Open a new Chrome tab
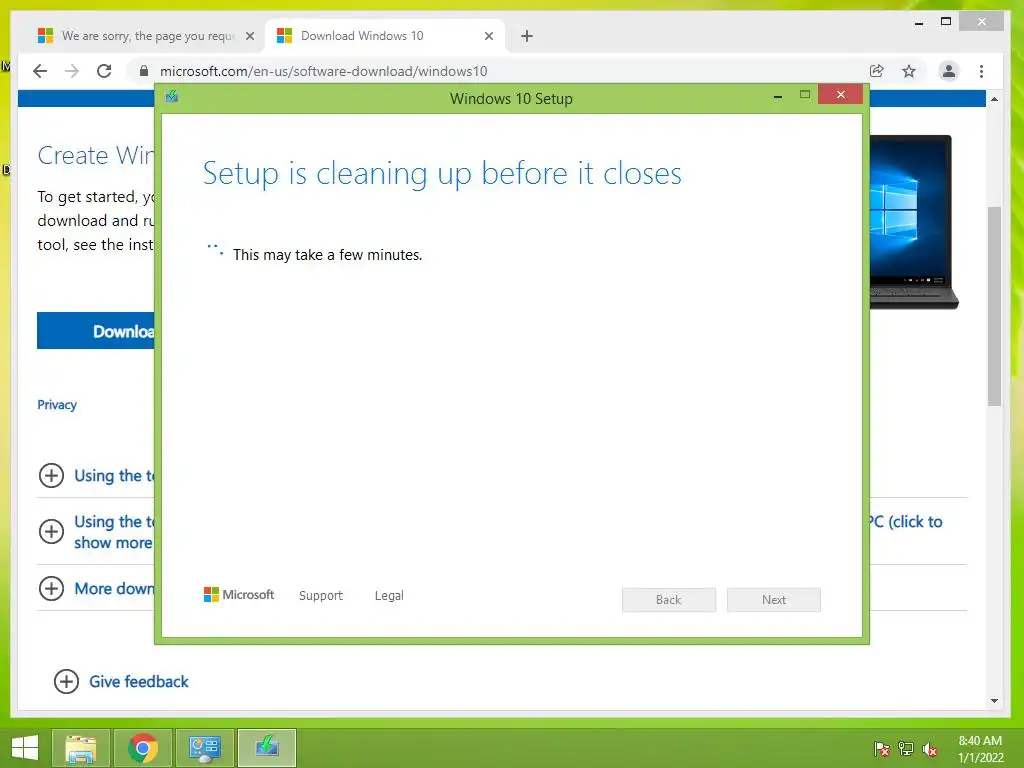 coord(527,36)
